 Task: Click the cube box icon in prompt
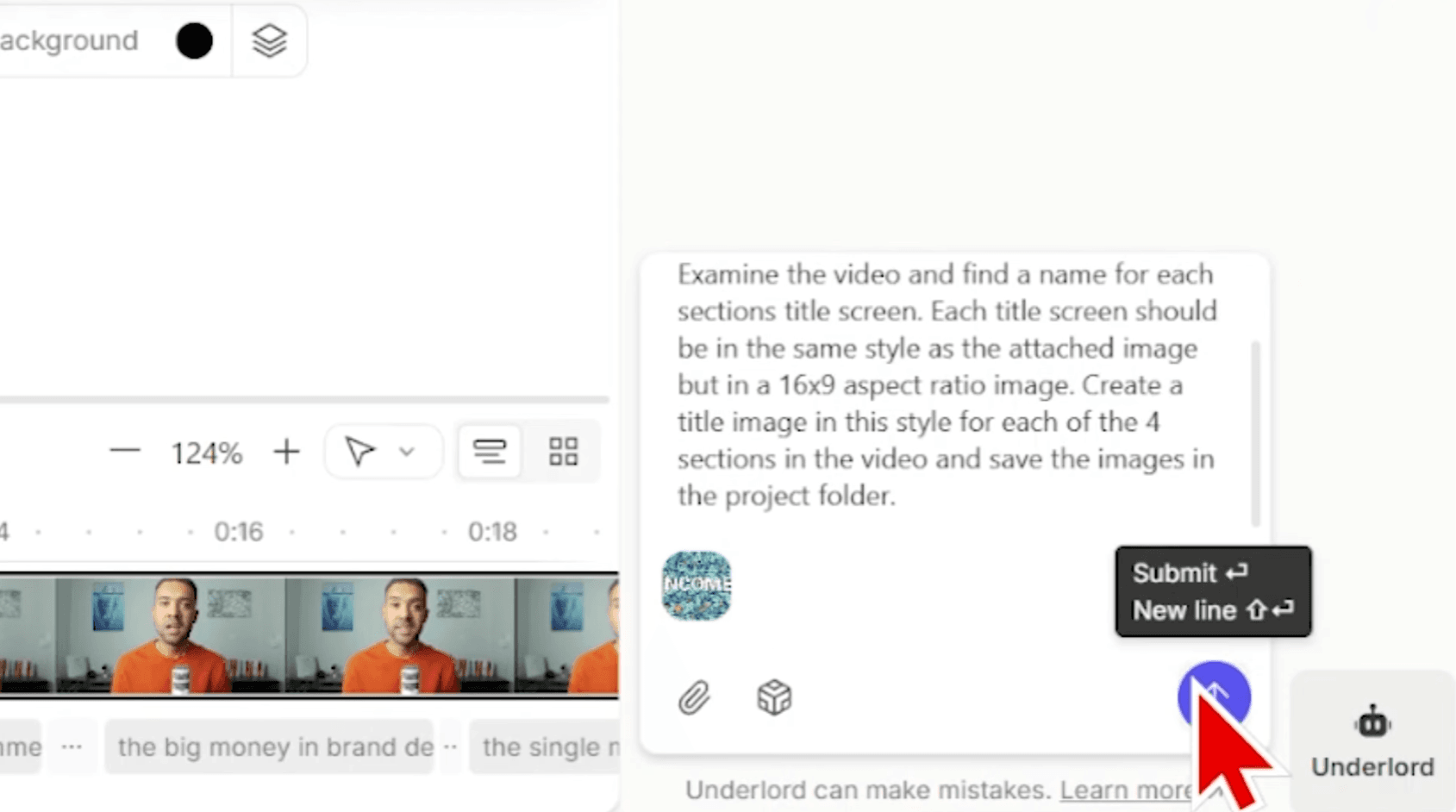click(774, 697)
